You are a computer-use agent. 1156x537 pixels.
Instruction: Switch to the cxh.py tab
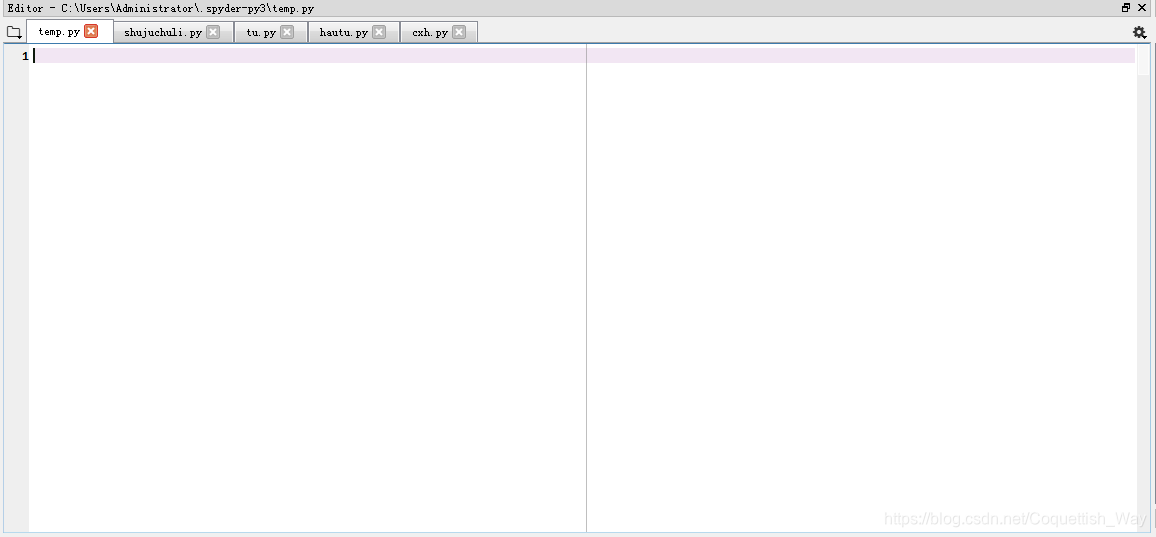click(x=430, y=32)
